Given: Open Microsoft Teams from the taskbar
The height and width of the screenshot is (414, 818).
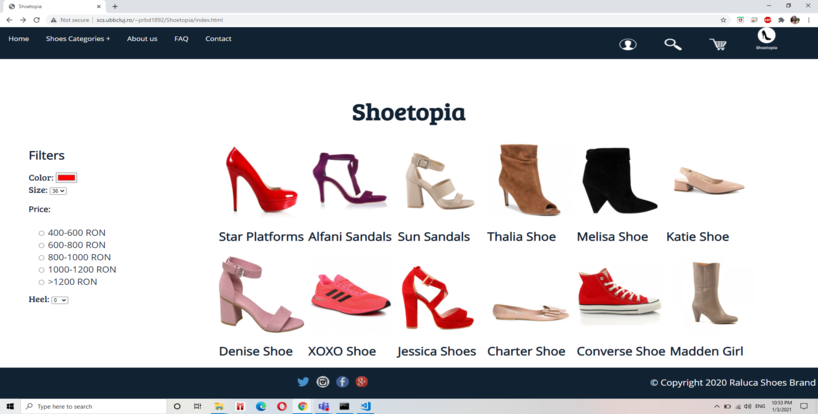Looking at the screenshot, I should tap(323, 406).
